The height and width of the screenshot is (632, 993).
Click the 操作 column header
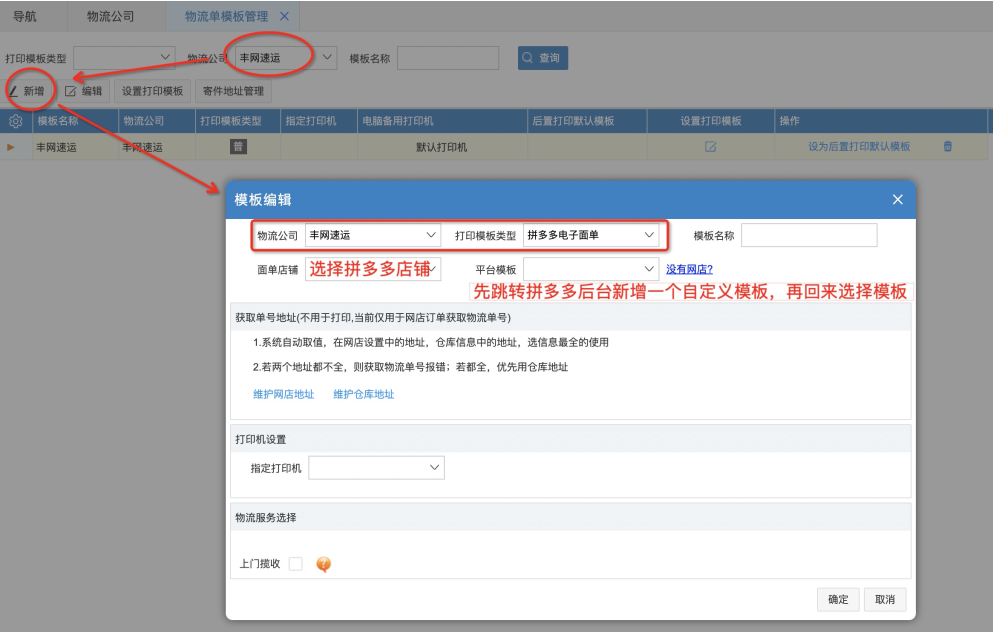coord(880,121)
